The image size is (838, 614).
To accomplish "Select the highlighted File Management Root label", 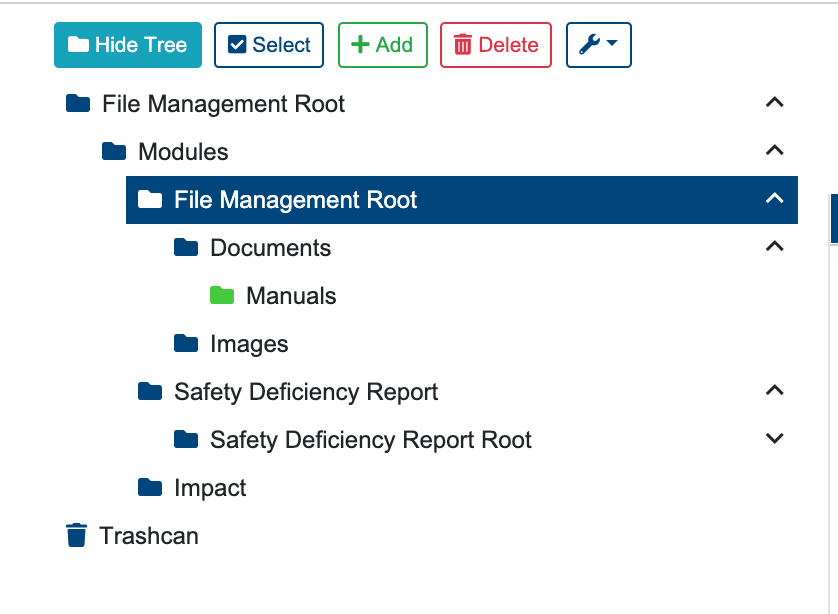I will [296, 200].
